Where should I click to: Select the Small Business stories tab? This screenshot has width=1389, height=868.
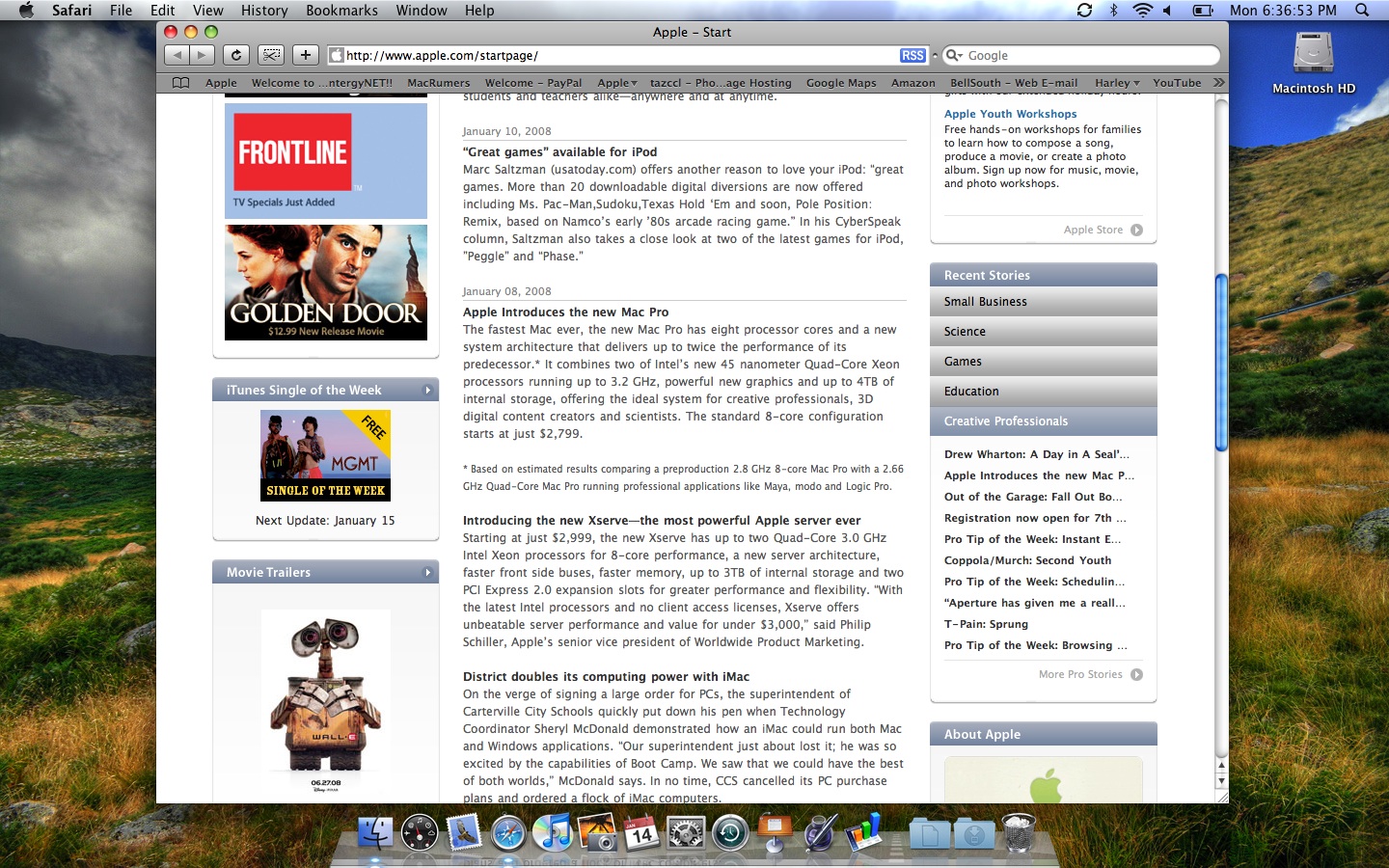(1043, 302)
